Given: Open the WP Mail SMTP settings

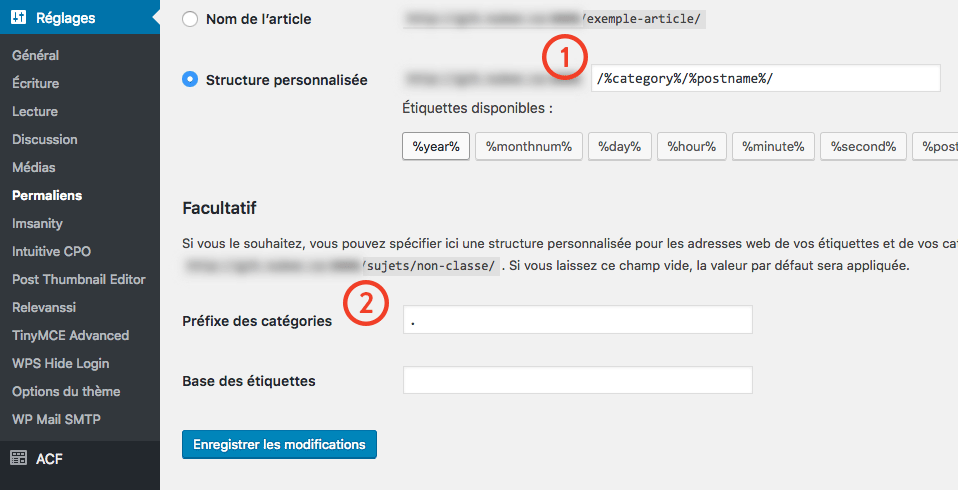Looking at the screenshot, I should point(57,419).
